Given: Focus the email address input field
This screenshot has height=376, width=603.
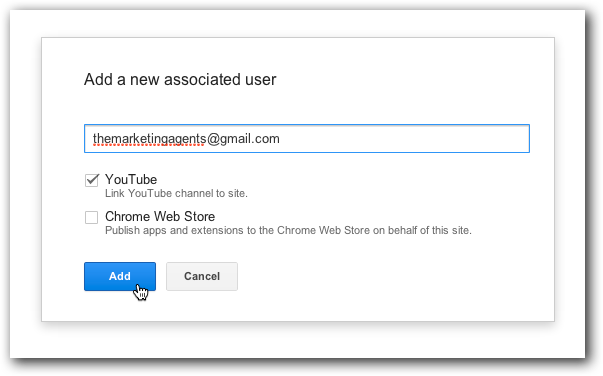Looking at the screenshot, I should [x=306, y=138].
